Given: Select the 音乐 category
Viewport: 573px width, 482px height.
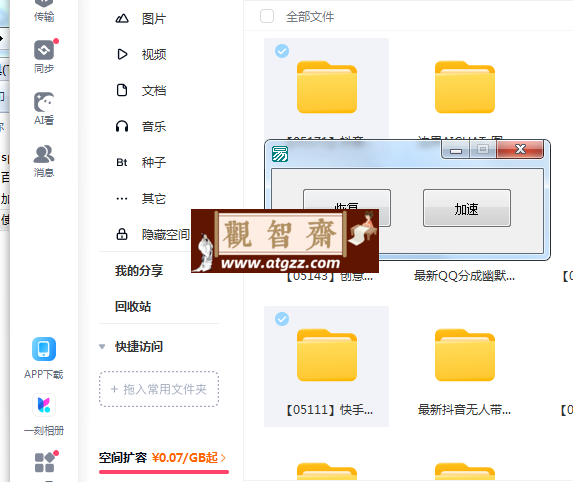Looking at the screenshot, I should (x=154, y=126).
